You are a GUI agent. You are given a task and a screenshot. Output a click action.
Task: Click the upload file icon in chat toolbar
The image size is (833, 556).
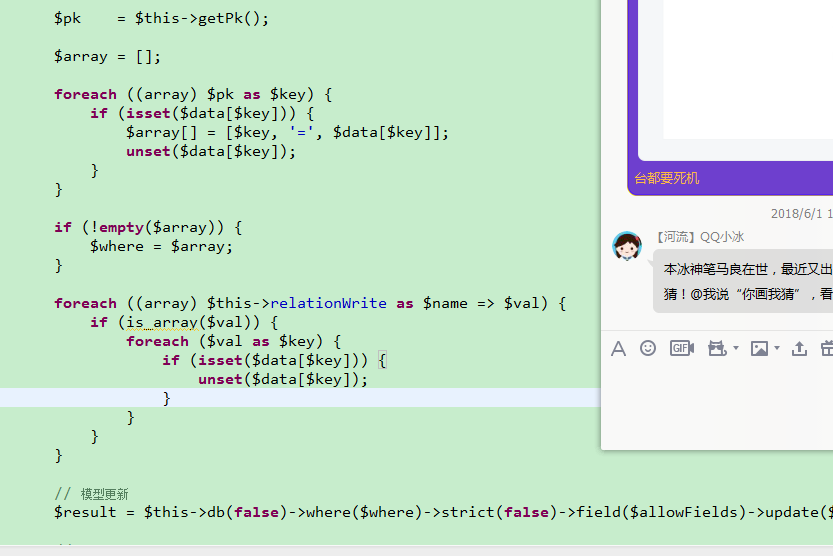[799, 348]
